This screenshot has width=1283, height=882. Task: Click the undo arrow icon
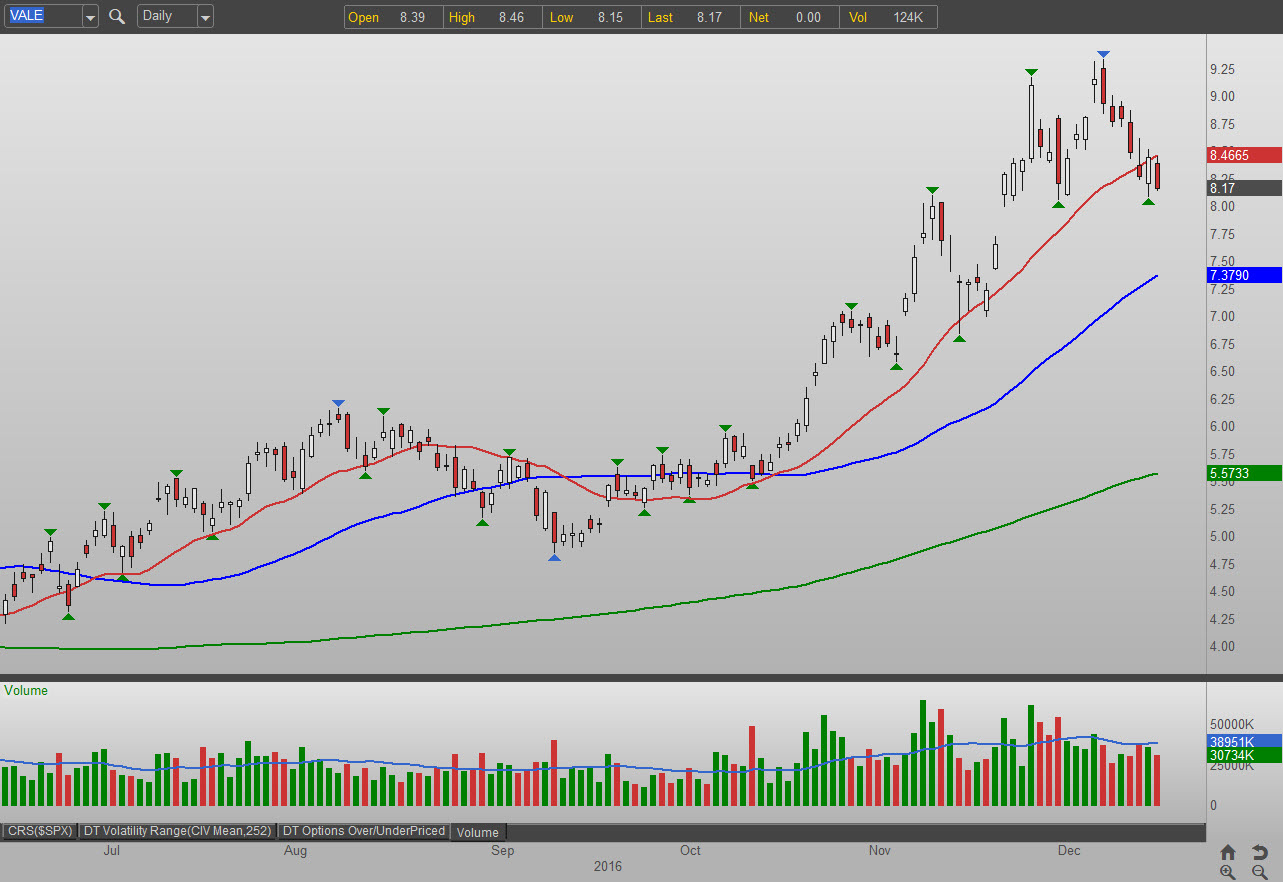point(1259,852)
